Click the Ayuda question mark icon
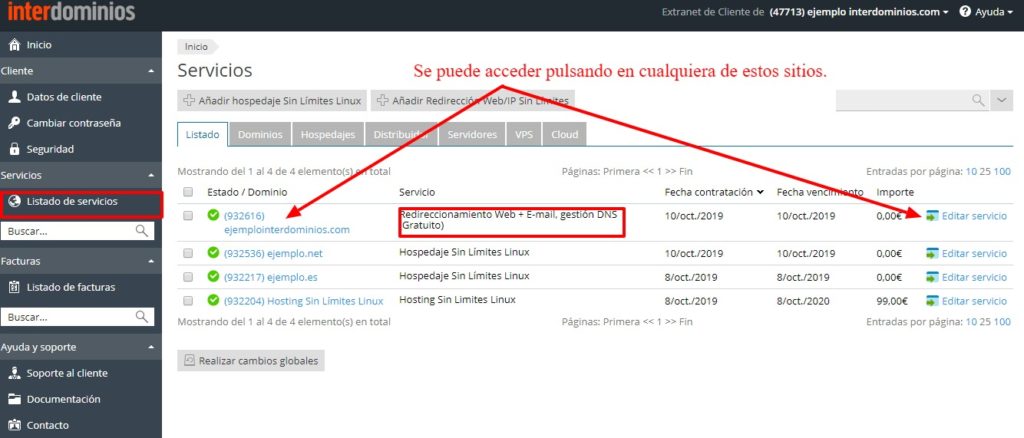 click(x=965, y=12)
